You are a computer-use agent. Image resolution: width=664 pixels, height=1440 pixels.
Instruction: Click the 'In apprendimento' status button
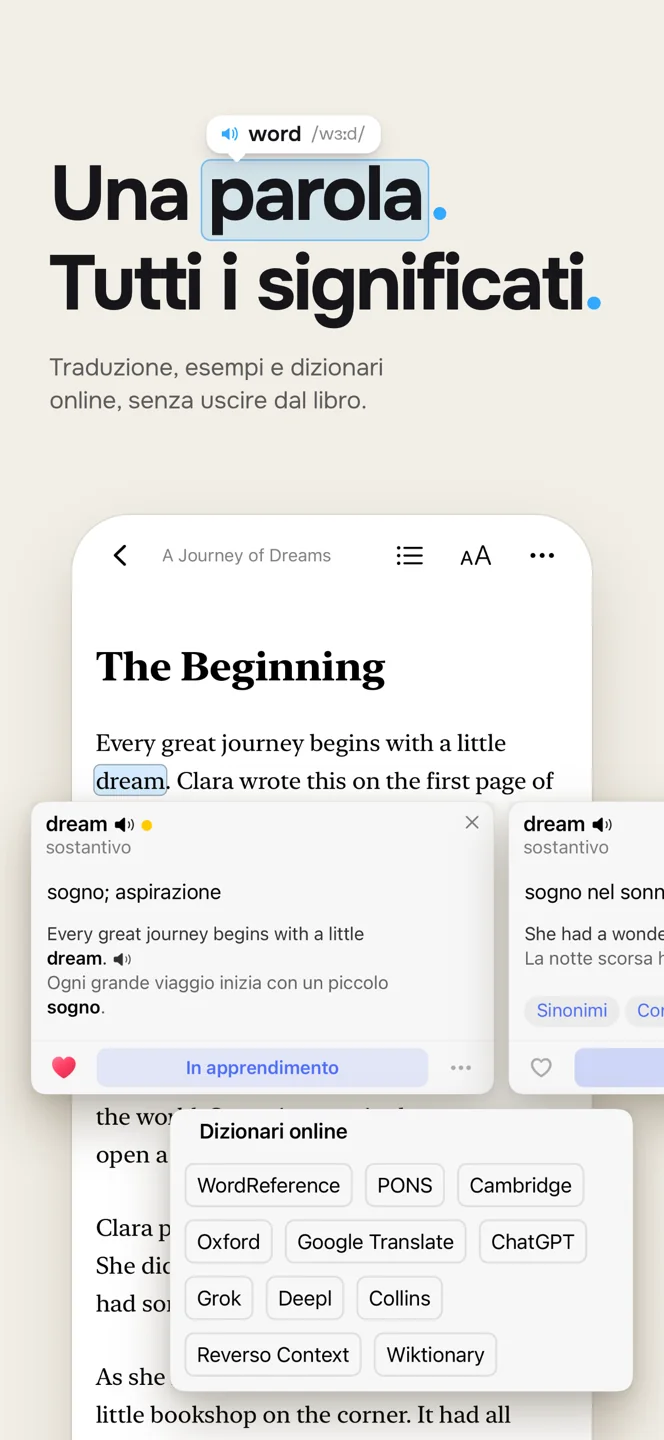[x=262, y=1068]
